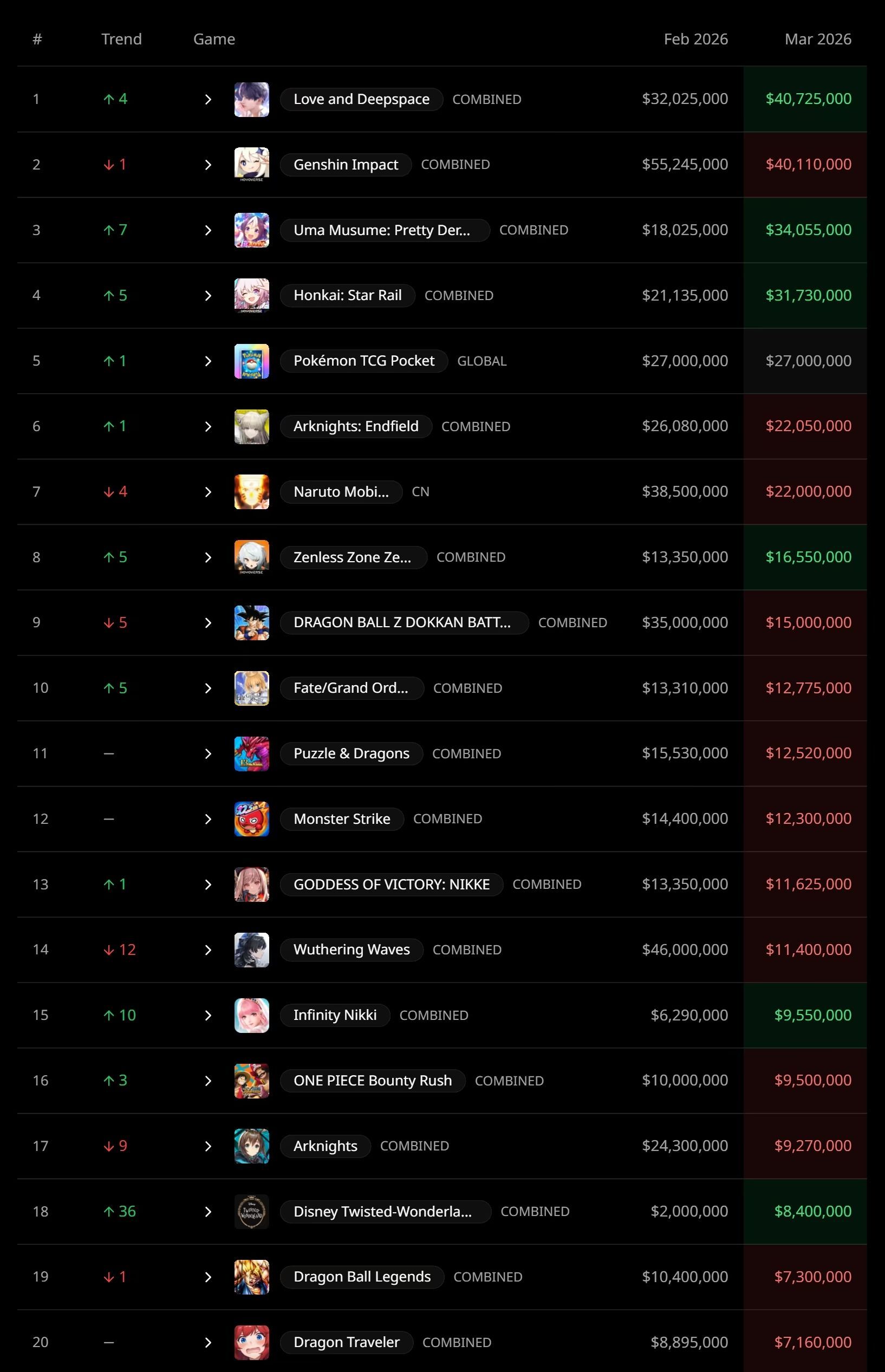Click the Naruto Mobile game icon

click(252, 492)
